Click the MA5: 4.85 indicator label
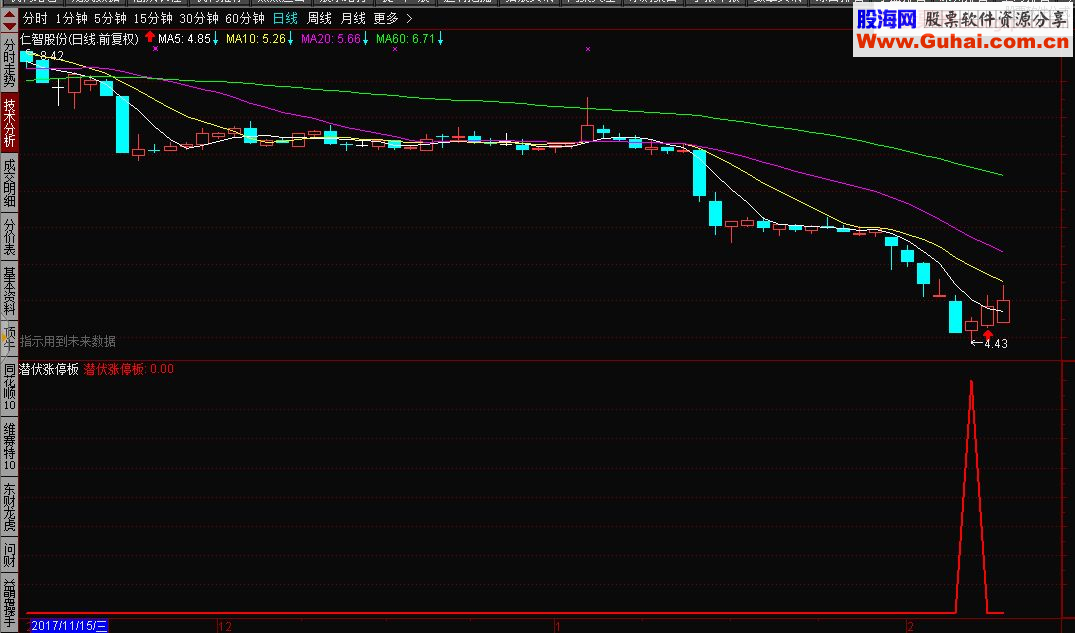The width and height of the screenshot is (1075, 633). tap(184, 39)
